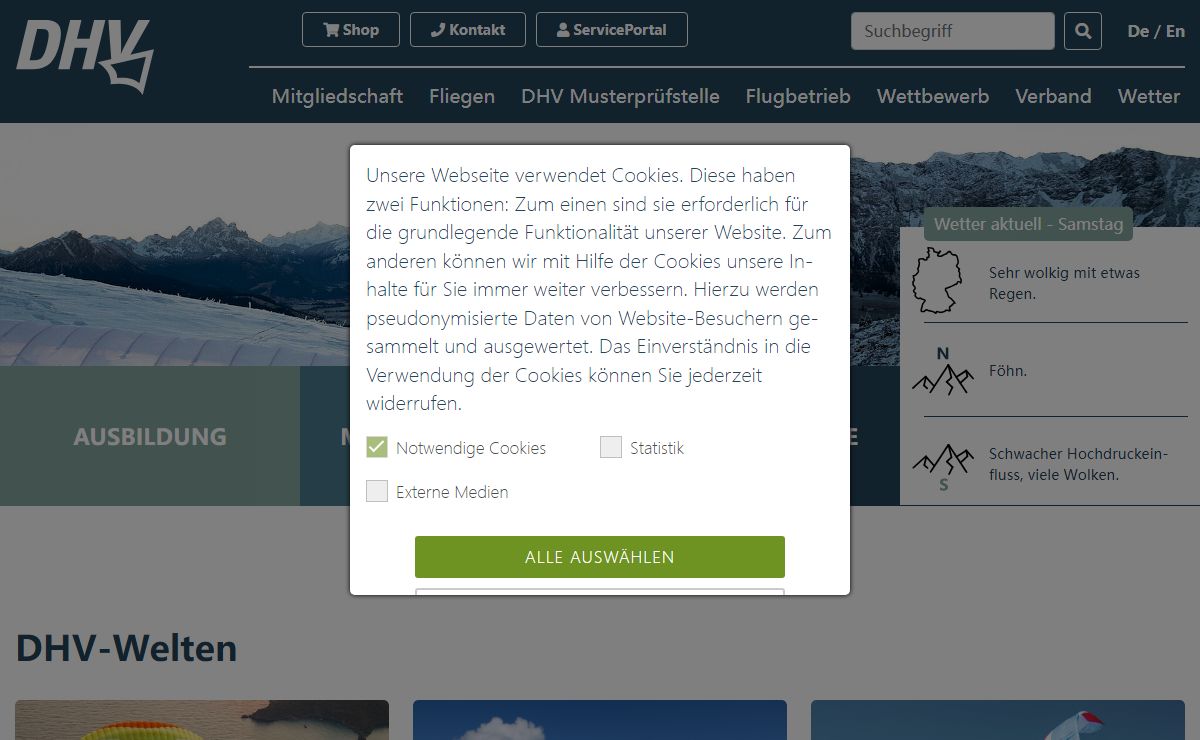Switch language to En

(1175, 31)
